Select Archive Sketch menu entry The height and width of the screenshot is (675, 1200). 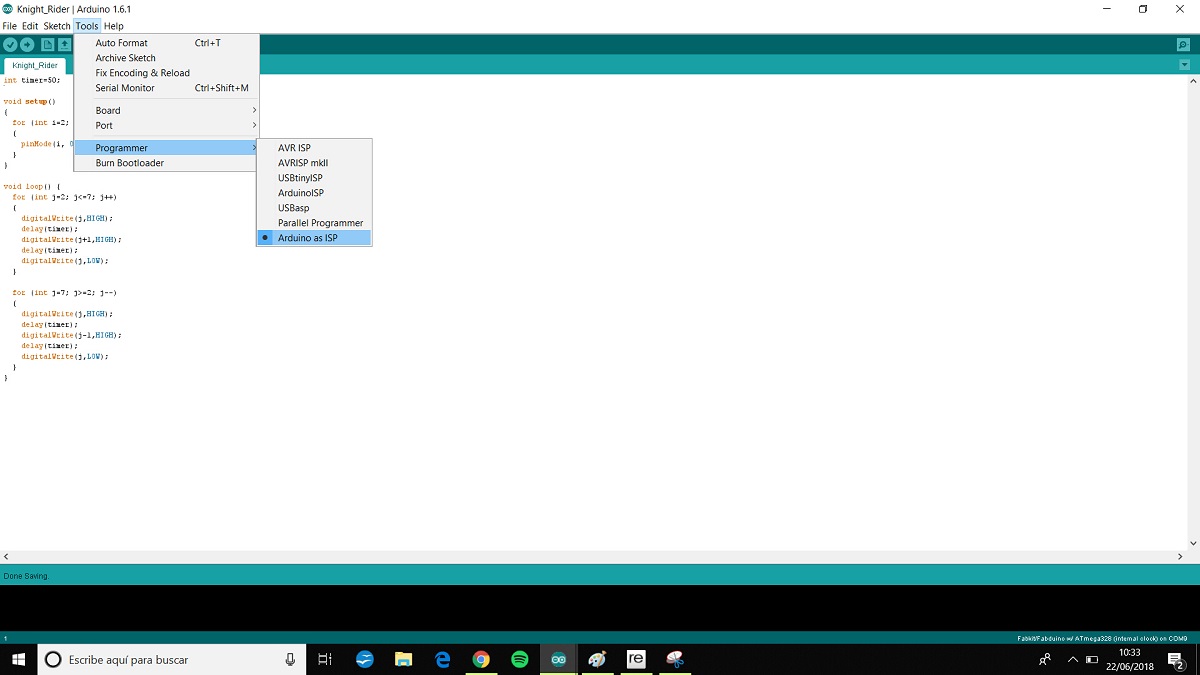(167, 58)
